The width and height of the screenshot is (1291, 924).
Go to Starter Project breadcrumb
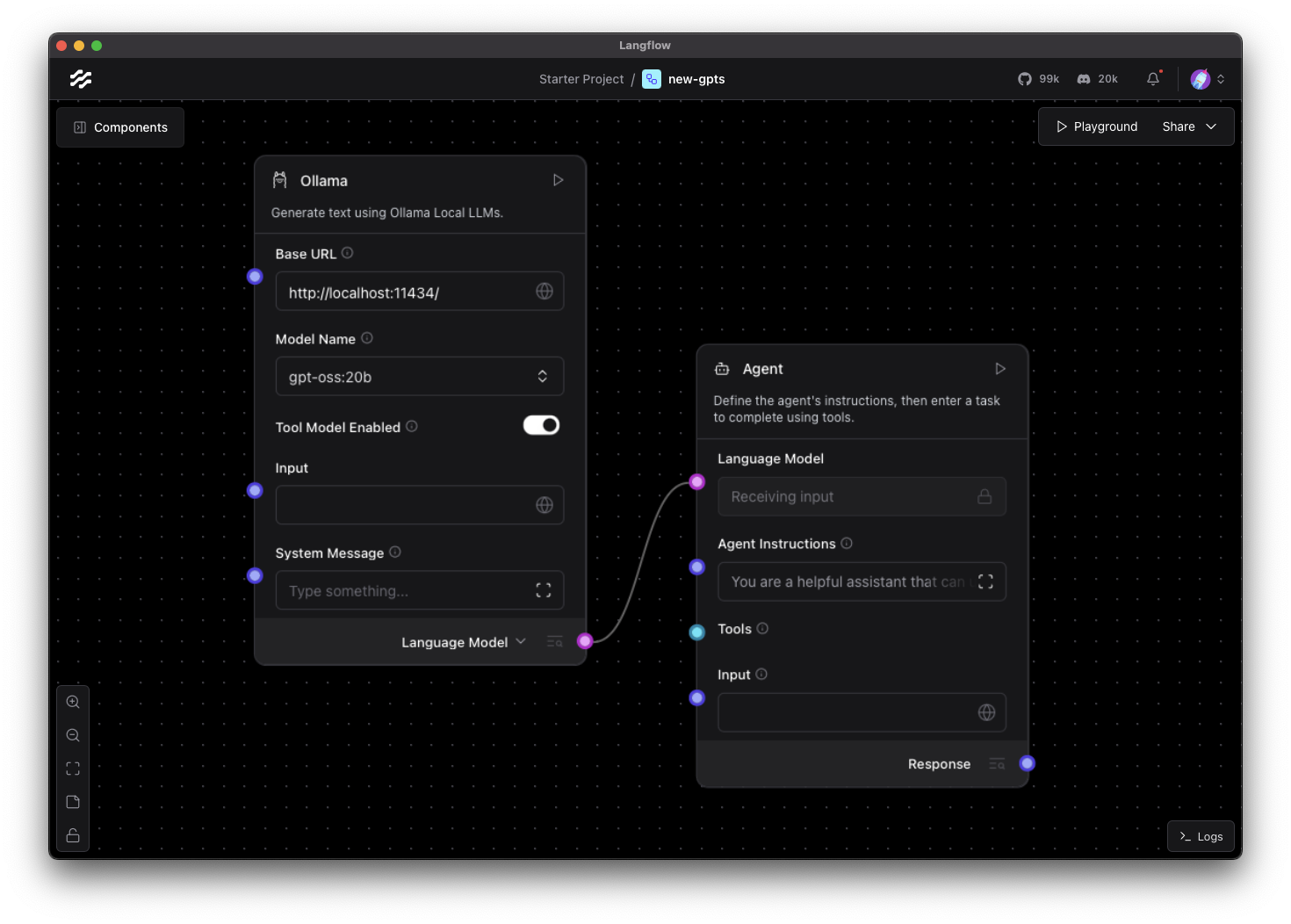581,78
